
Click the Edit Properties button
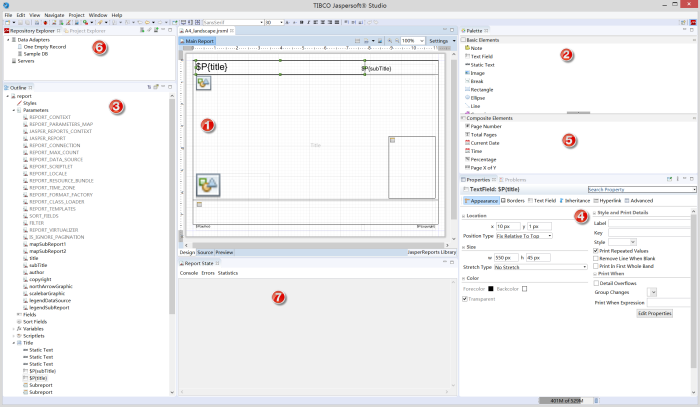(x=654, y=313)
